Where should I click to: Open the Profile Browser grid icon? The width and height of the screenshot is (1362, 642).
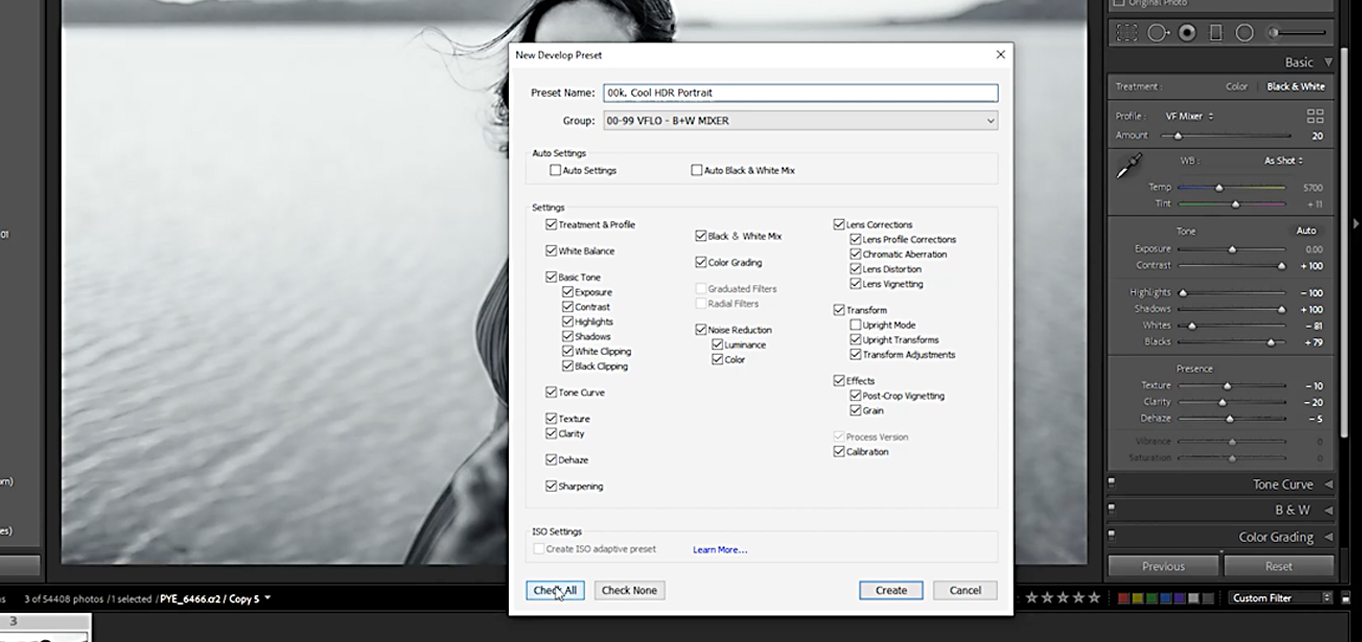point(1315,116)
